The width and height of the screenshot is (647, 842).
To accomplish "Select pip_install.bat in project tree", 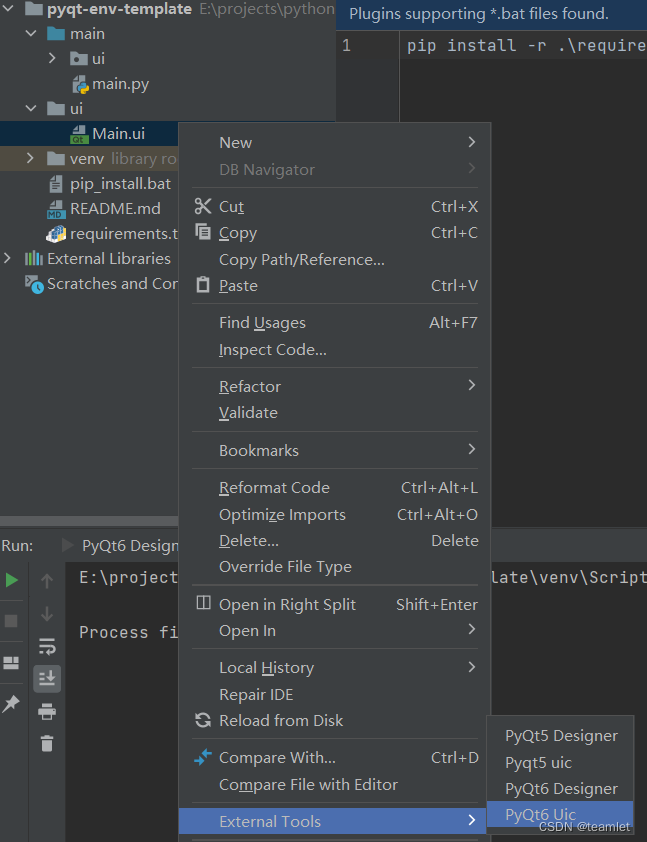I will point(120,184).
